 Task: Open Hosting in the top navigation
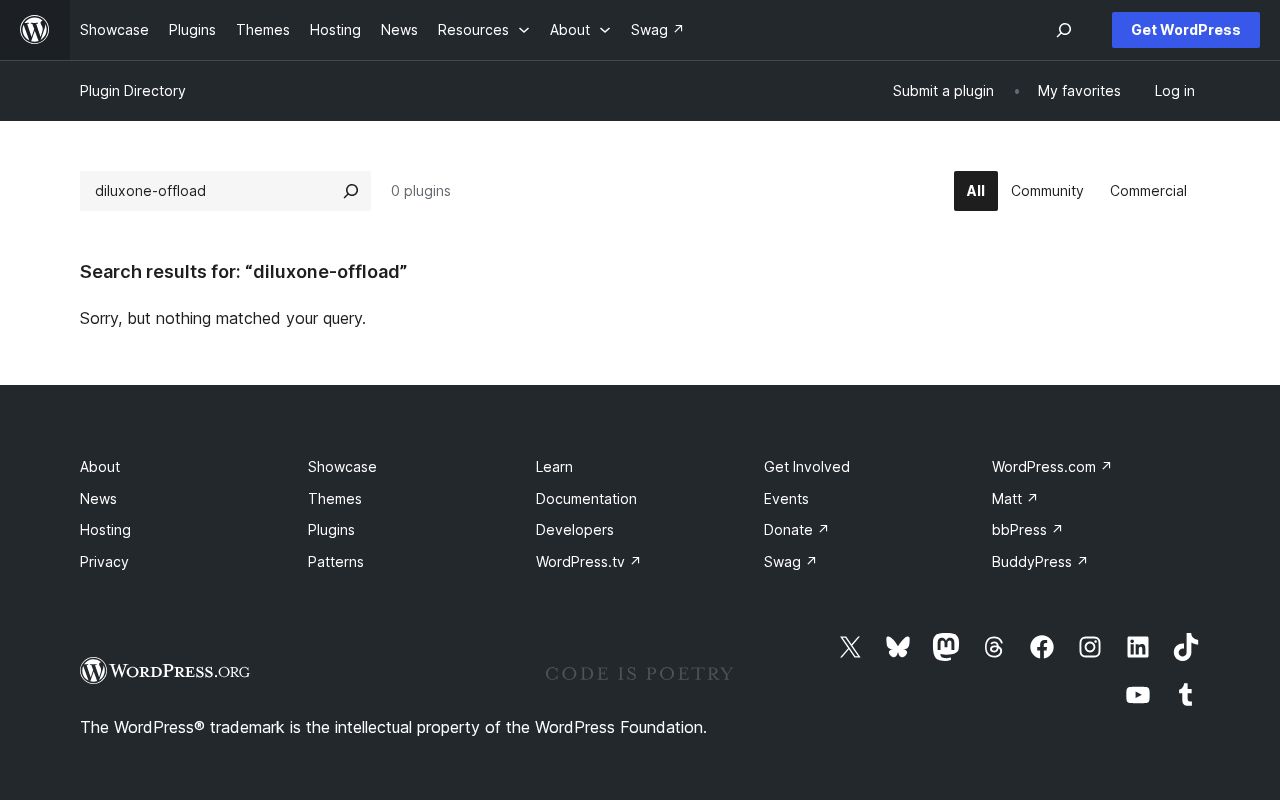pos(335,30)
